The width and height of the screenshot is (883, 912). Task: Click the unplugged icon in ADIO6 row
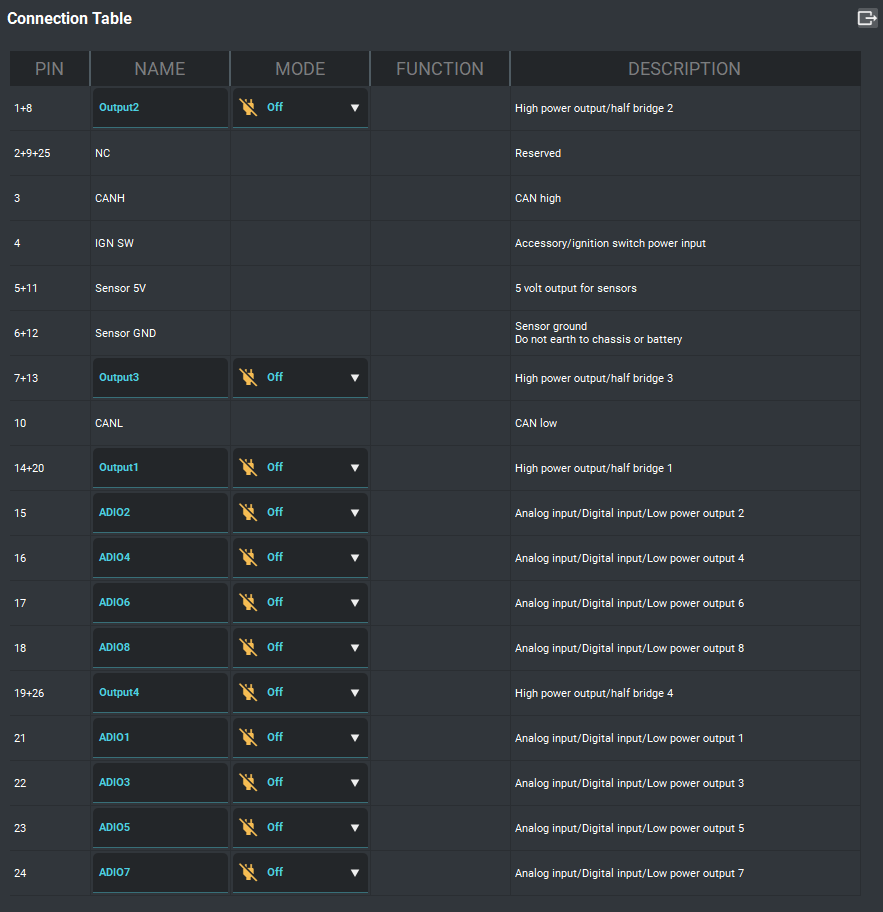(248, 603)
